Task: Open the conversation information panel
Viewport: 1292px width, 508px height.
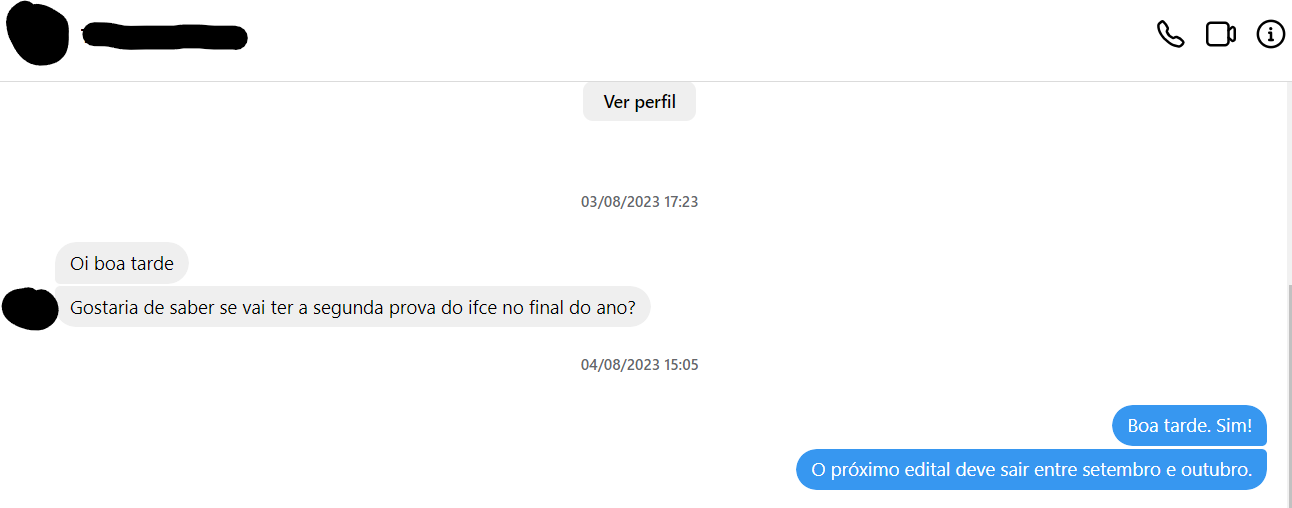Action: (1270, 34)
